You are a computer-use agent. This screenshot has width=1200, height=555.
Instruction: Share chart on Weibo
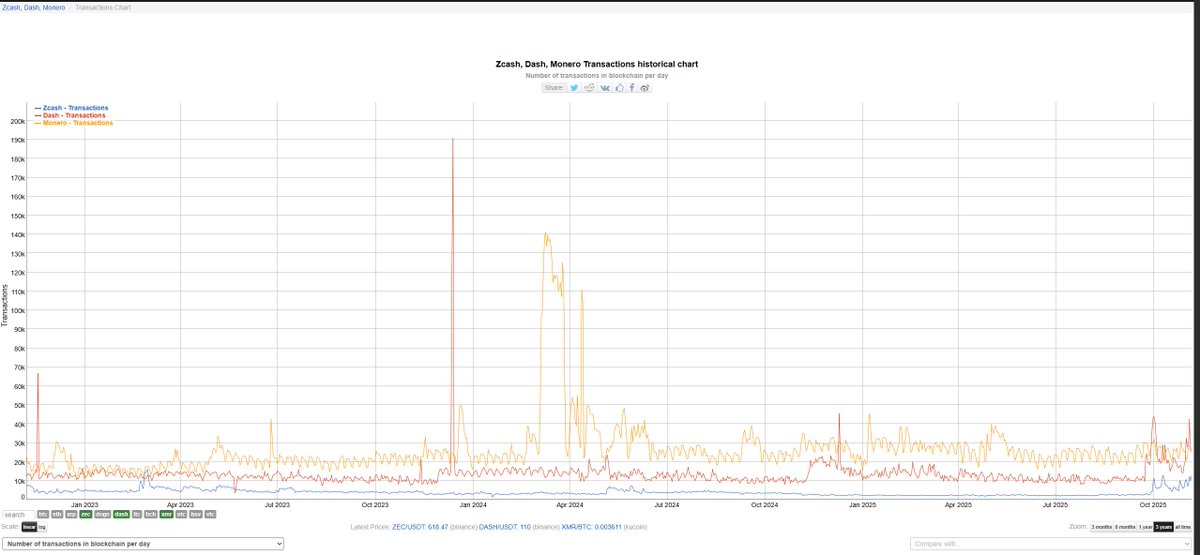click(645, 88)
